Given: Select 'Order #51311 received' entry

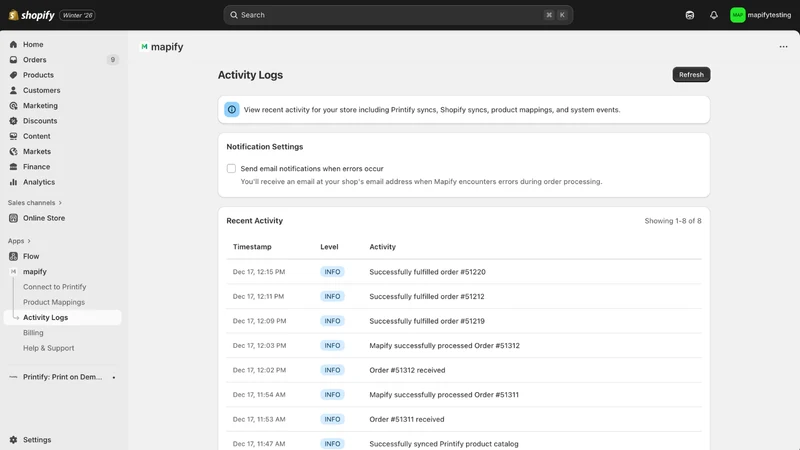Looking at the screenshot, I should (x=407, y=419).
